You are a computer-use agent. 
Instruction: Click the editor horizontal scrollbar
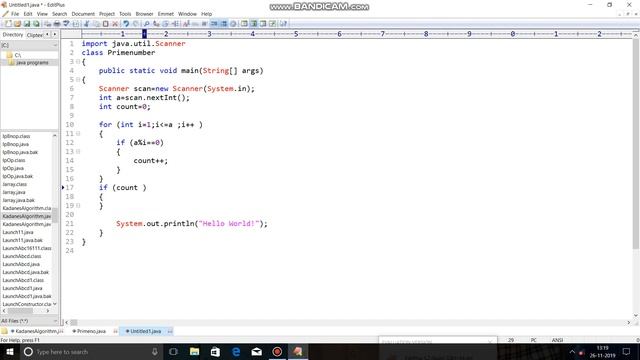pos(73,322)
